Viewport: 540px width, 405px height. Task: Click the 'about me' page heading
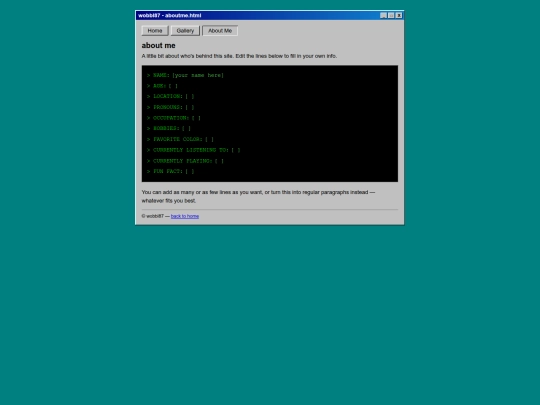pyautogui.click(x=158, y=45)
